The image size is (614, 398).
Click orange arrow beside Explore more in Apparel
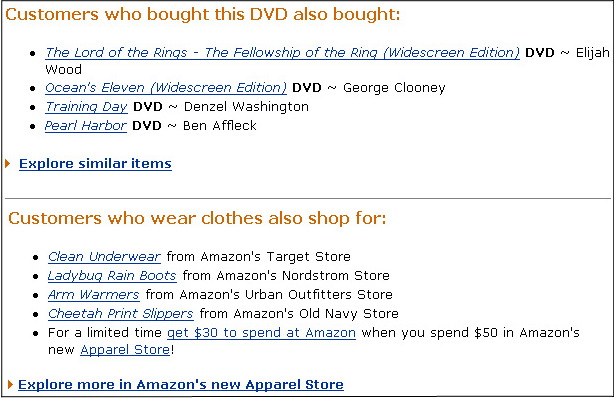[x=10, y=384]
